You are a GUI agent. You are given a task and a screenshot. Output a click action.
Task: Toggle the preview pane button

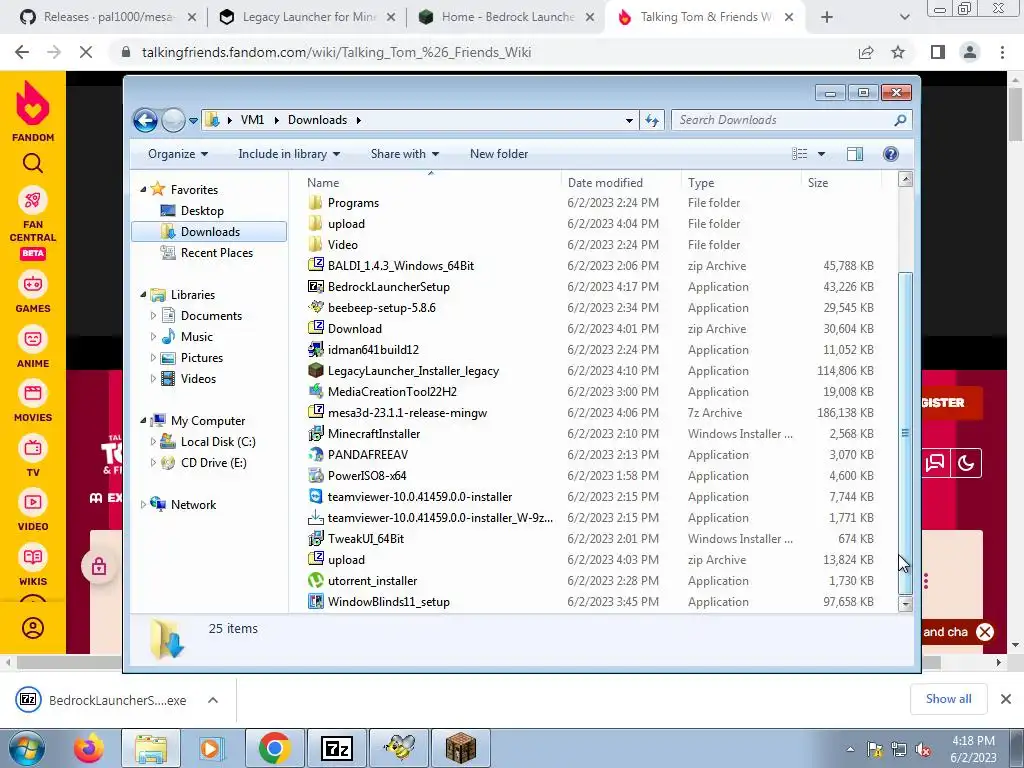(854, 154)
